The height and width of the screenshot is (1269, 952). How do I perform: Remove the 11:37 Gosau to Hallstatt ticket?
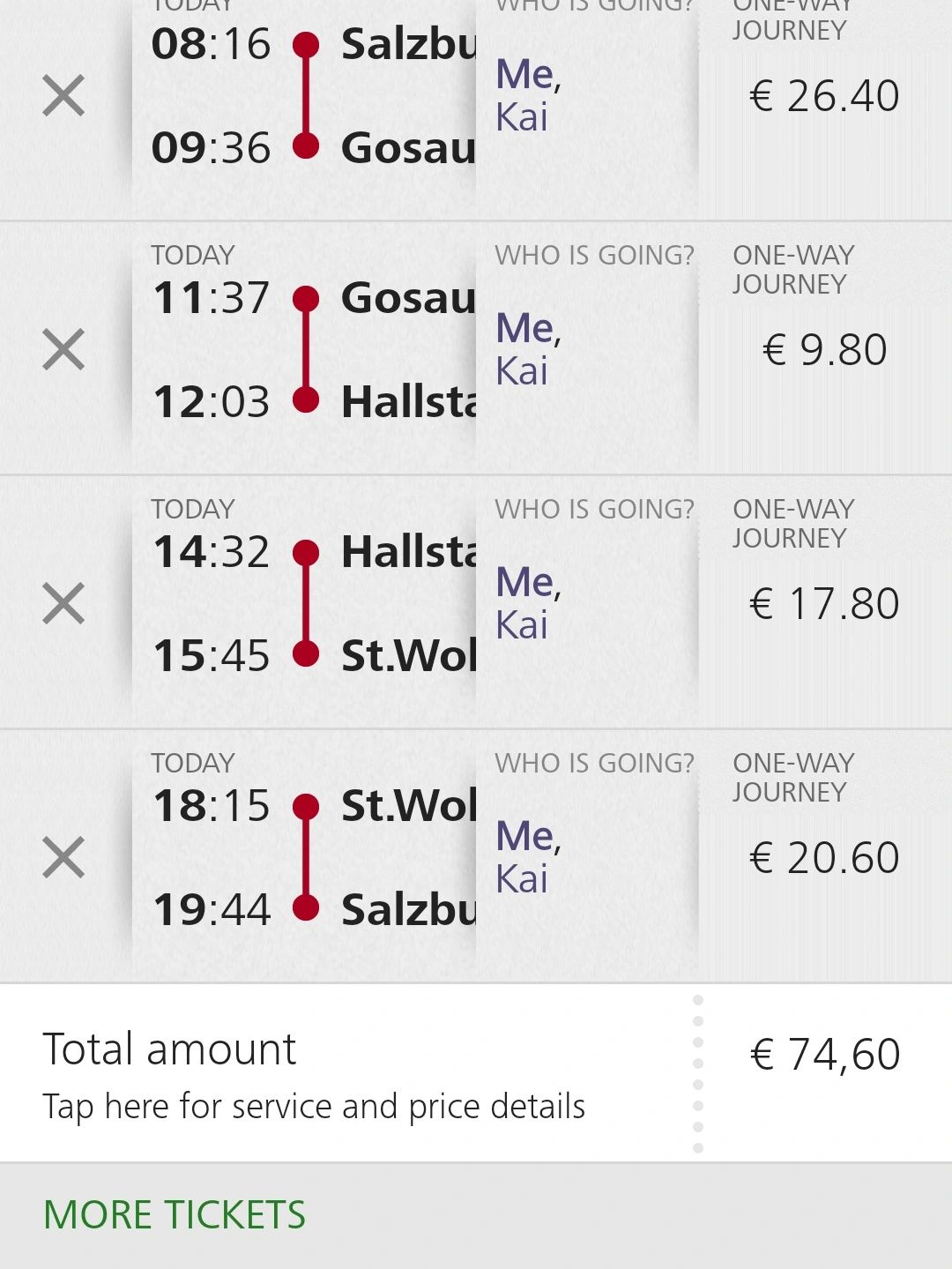click(x=63, y=349)
